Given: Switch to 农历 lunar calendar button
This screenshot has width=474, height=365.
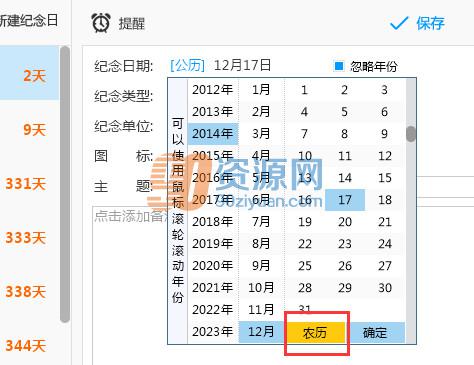Looking at the screenshot, I should click(x=315, y=332).
